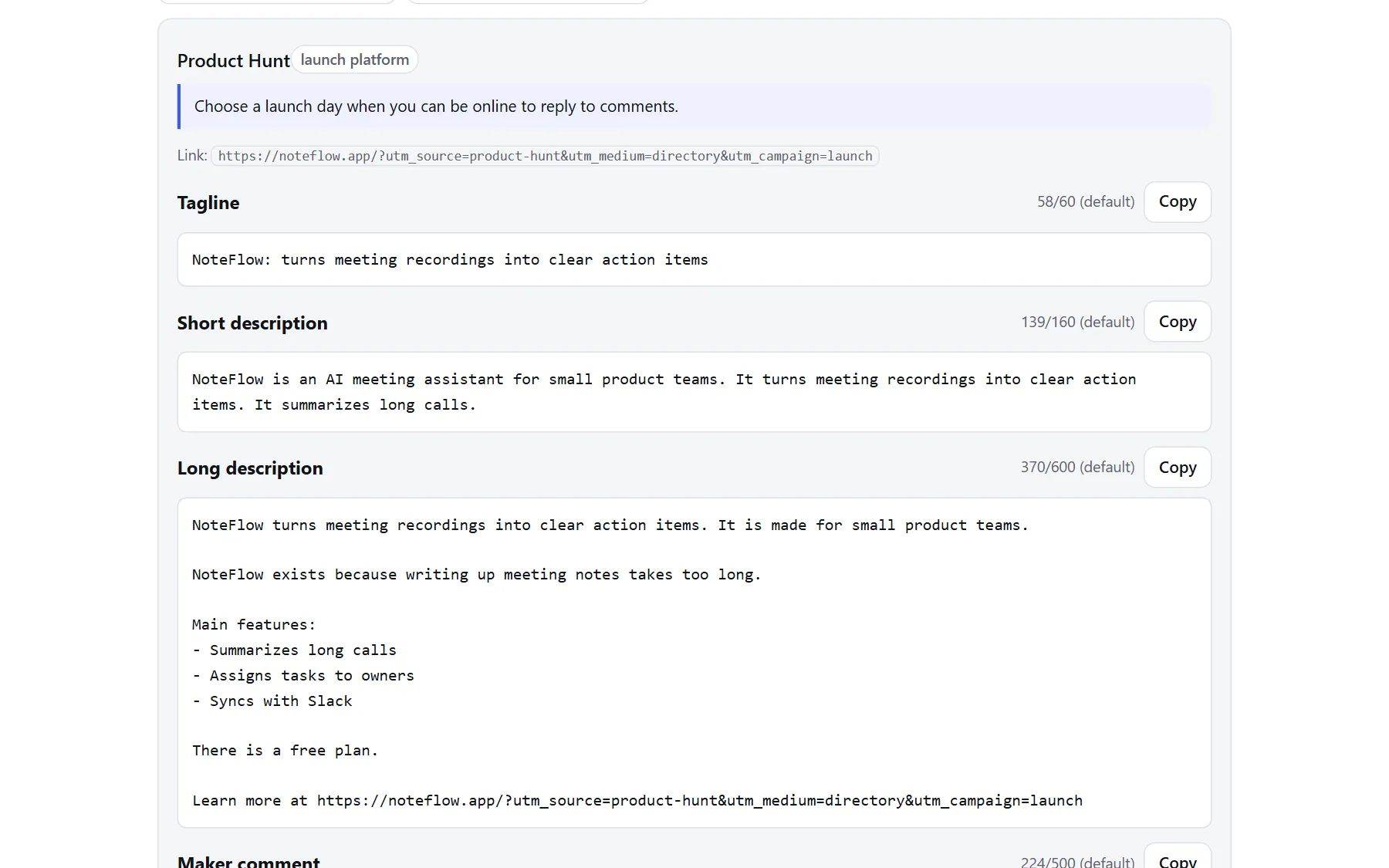Click the '139/160 (default)' character counter
The height and width of the screenshot is (868, 1389).
point(1078,322)
